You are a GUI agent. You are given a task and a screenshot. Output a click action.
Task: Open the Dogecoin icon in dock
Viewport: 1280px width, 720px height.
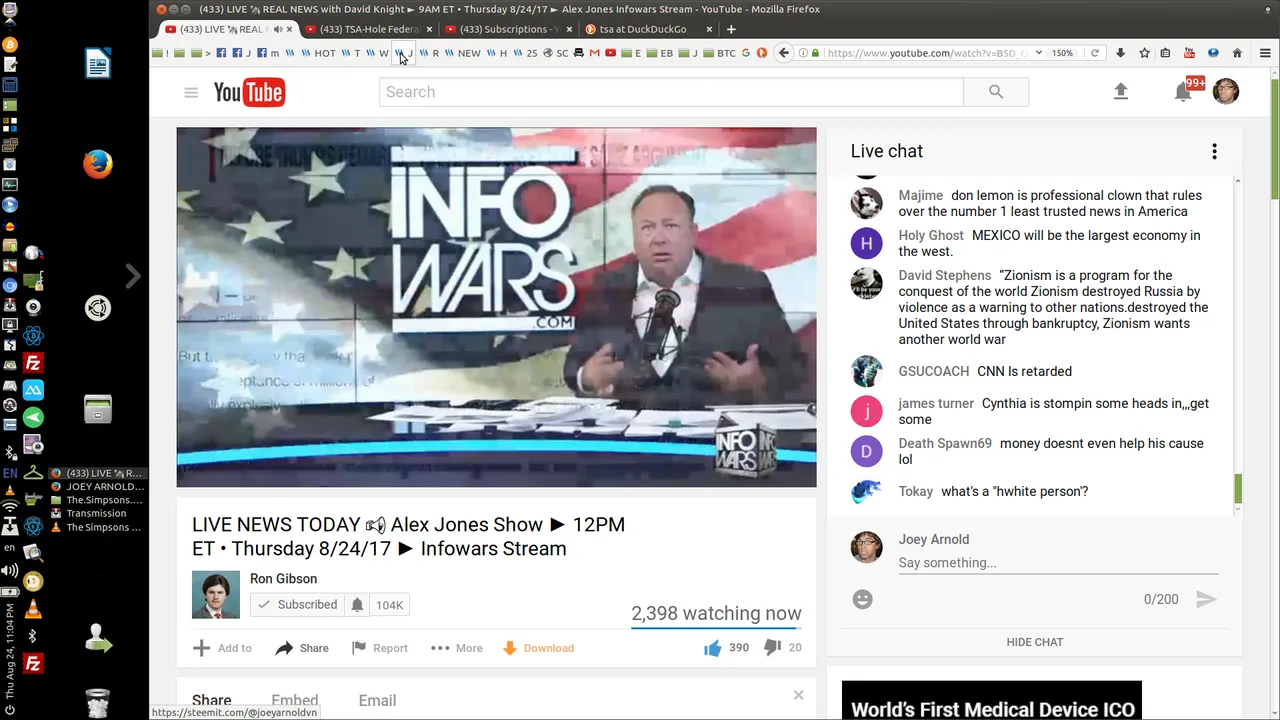[33, 581]
